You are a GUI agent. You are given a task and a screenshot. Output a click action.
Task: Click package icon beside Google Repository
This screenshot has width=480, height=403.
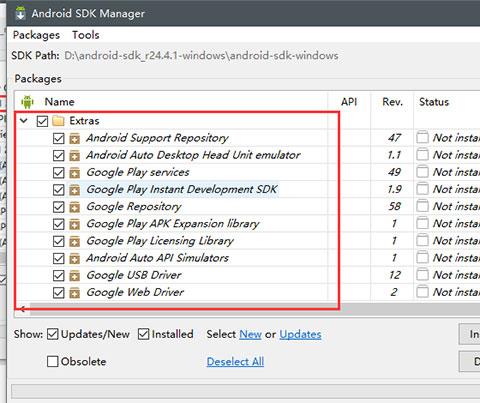pos(75,207)
